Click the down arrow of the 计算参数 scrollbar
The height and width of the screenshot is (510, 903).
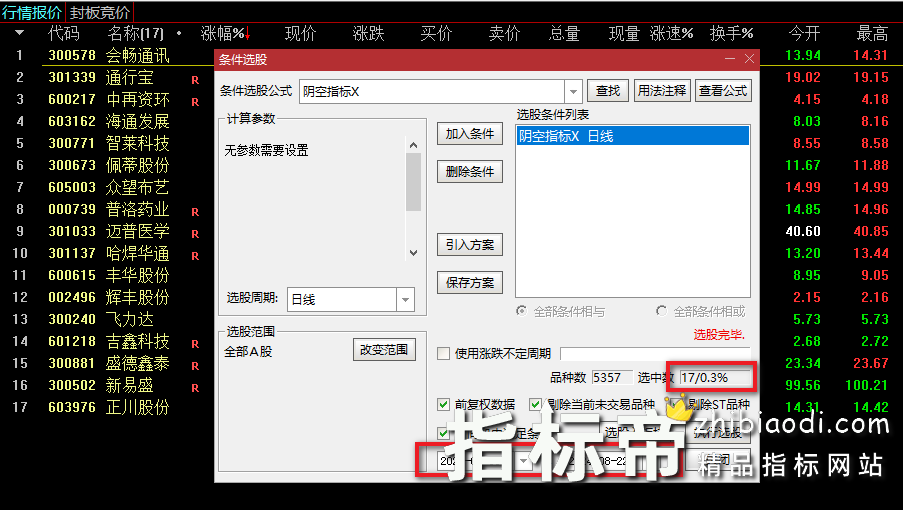click(413, 252)
